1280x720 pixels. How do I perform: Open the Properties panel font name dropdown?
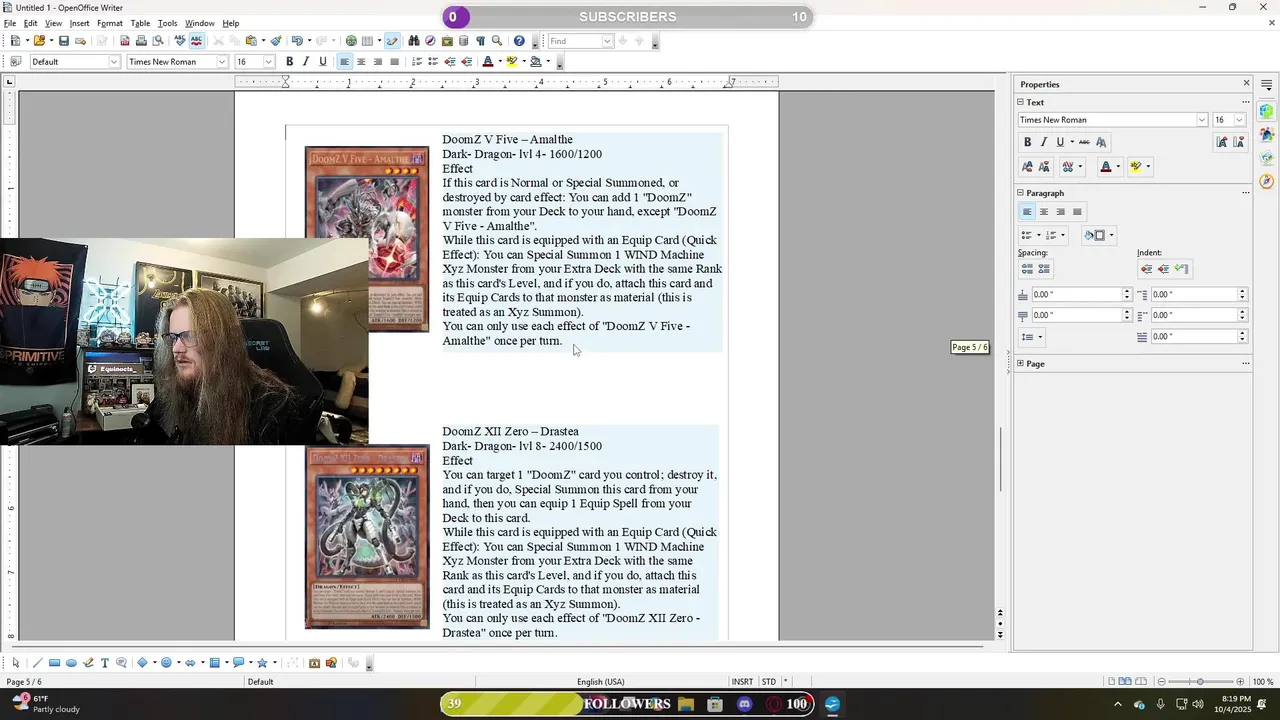click(x=1202, y=120)
